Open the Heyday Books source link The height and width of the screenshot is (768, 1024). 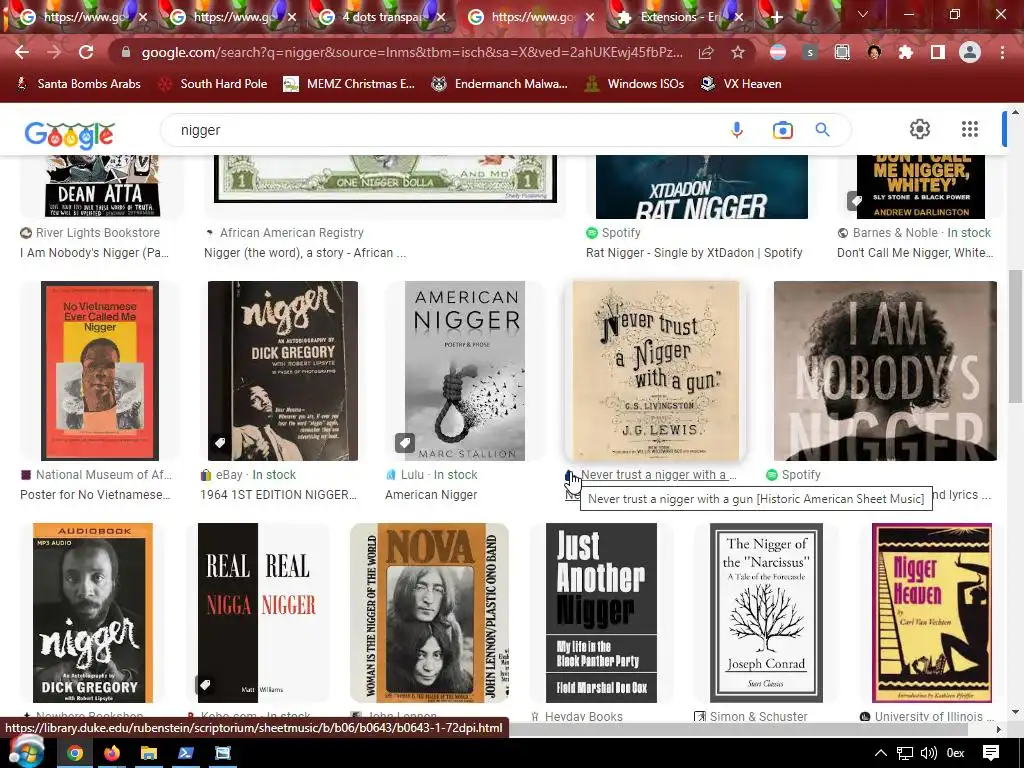577,716
